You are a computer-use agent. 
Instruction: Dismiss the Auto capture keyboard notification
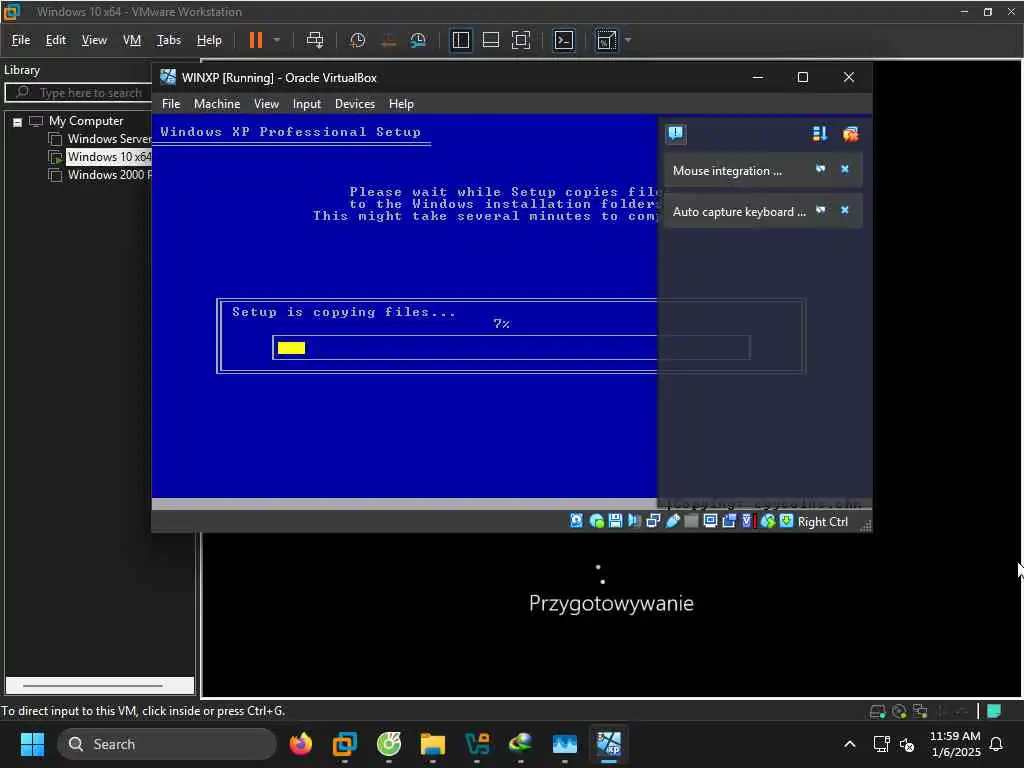point(844,210)
